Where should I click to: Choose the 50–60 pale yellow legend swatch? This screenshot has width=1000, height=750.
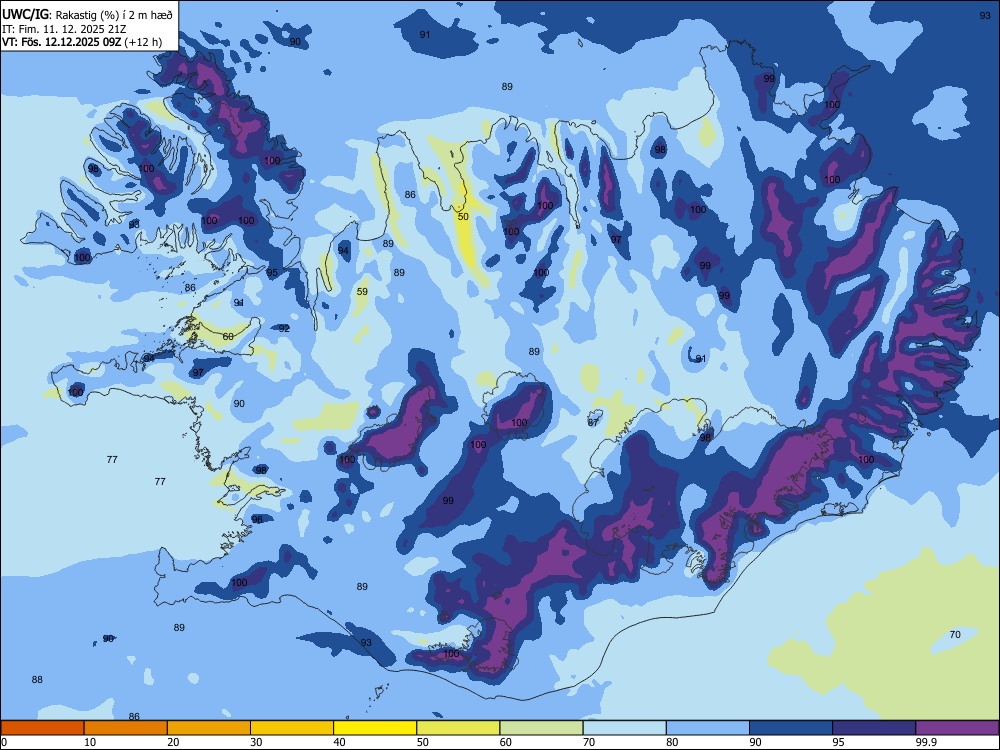(x=459, y=728)
